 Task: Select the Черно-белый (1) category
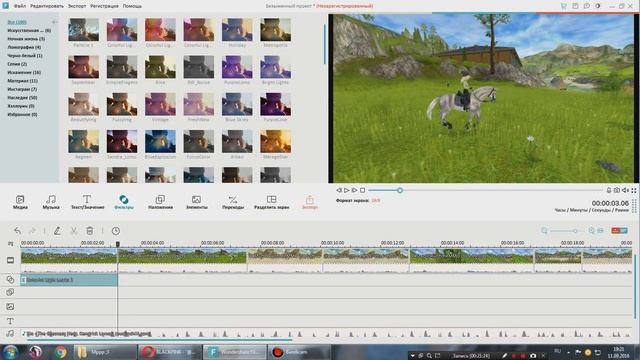[x=25, y=56]
